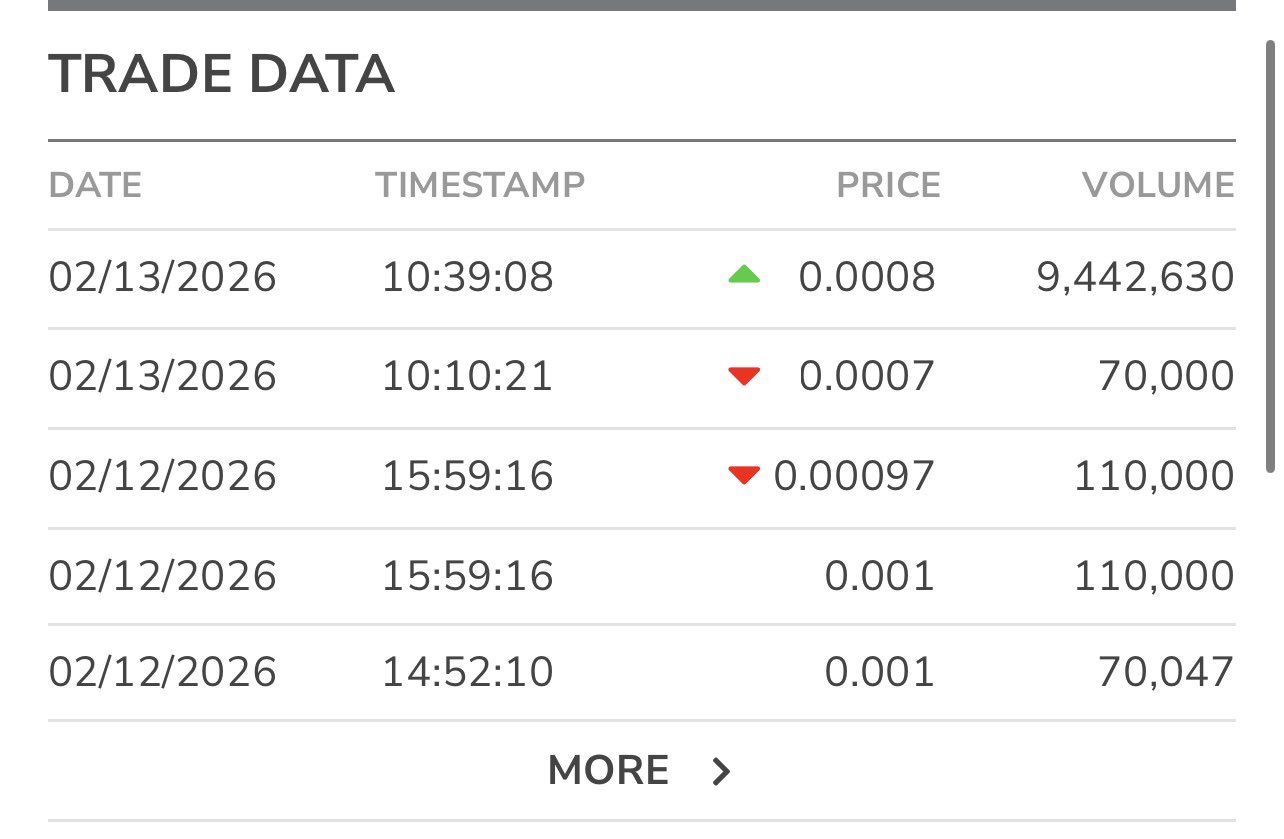Viewport: 1284px width, 839px height.
Task: Click the TIMESTAMP column header
Action: pyautogui.click(x=480, y=185)
